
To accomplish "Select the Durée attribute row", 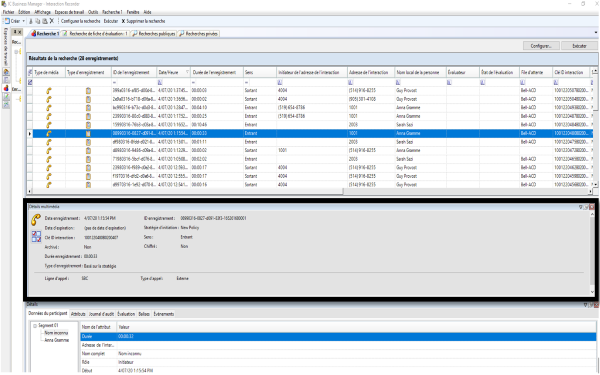I will 338,336.
